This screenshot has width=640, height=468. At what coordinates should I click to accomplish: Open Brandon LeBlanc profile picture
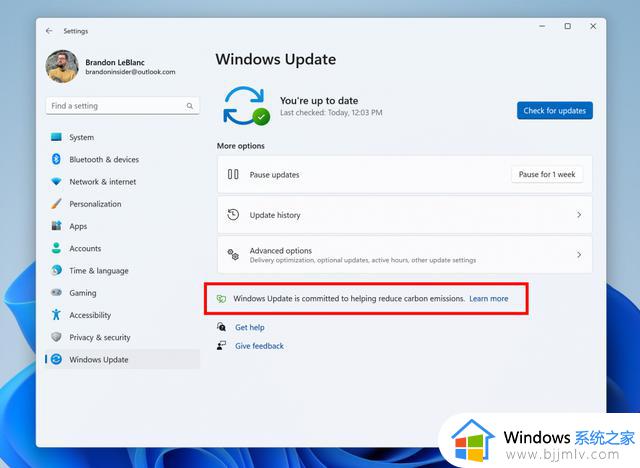click(x=62, y=67)
